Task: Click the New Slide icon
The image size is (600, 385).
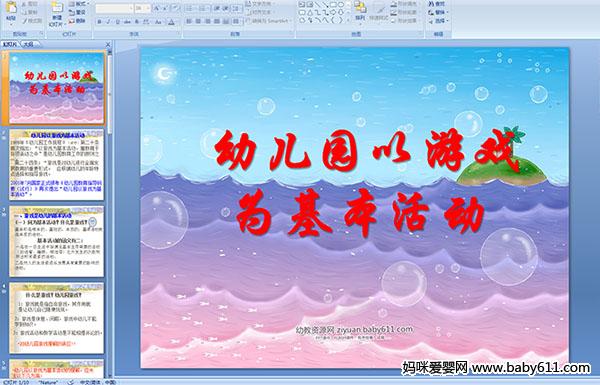Action: click(x=57, y=8)
